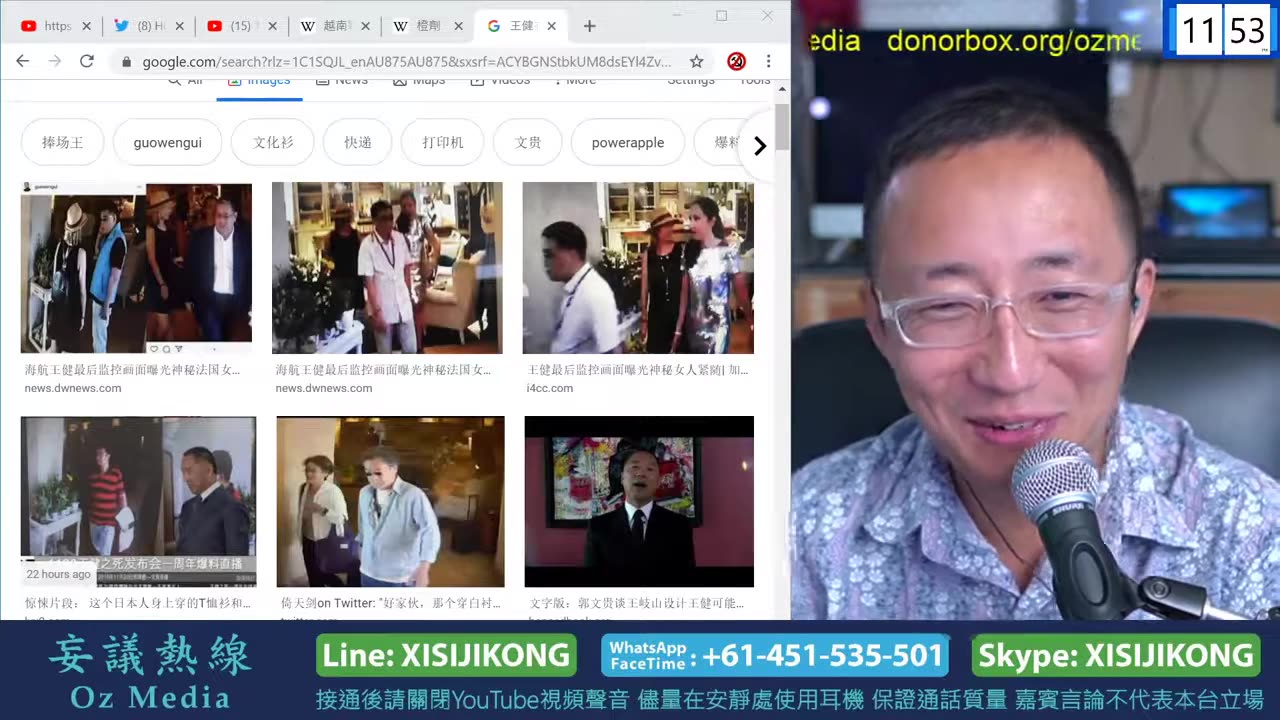The width and height of the screenshot is (1280, 720).
Task: Open the image of man in white shirt near sofa
Action: click(387, 268)
